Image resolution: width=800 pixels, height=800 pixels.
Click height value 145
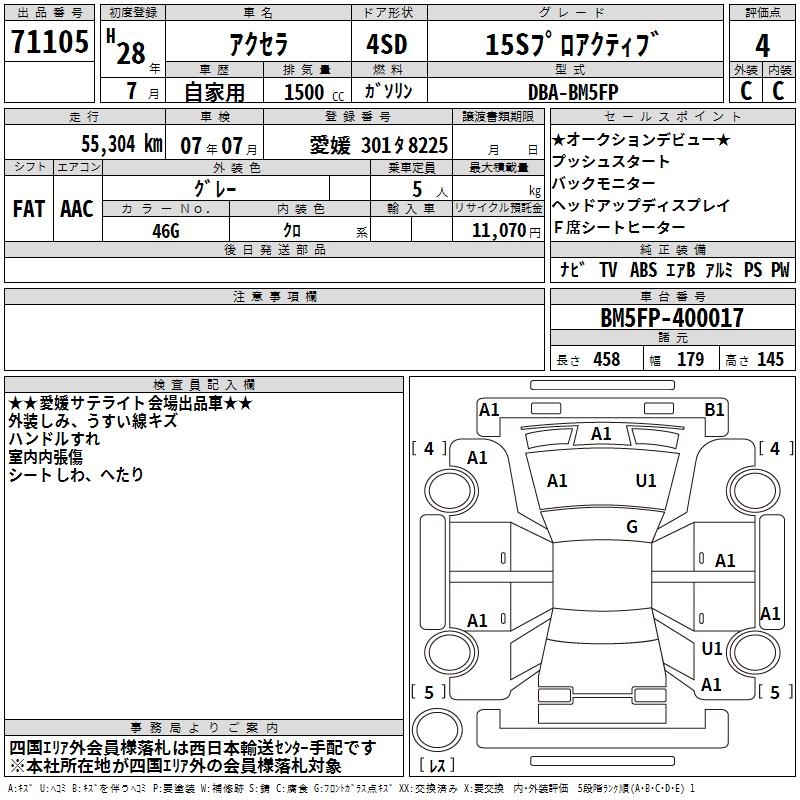pos(770,359)
